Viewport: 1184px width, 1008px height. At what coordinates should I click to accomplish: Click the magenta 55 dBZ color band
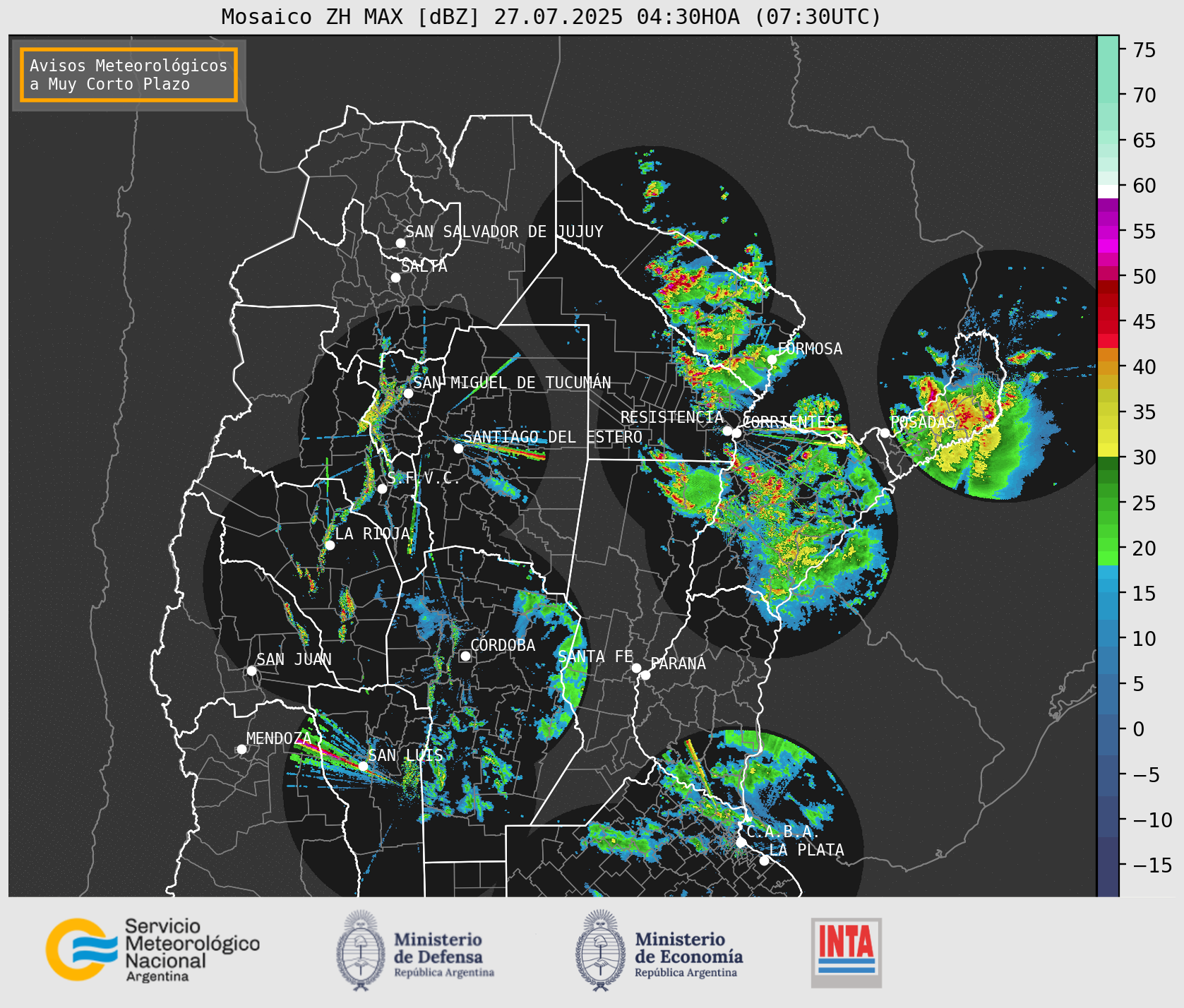tap(1108, 232)
